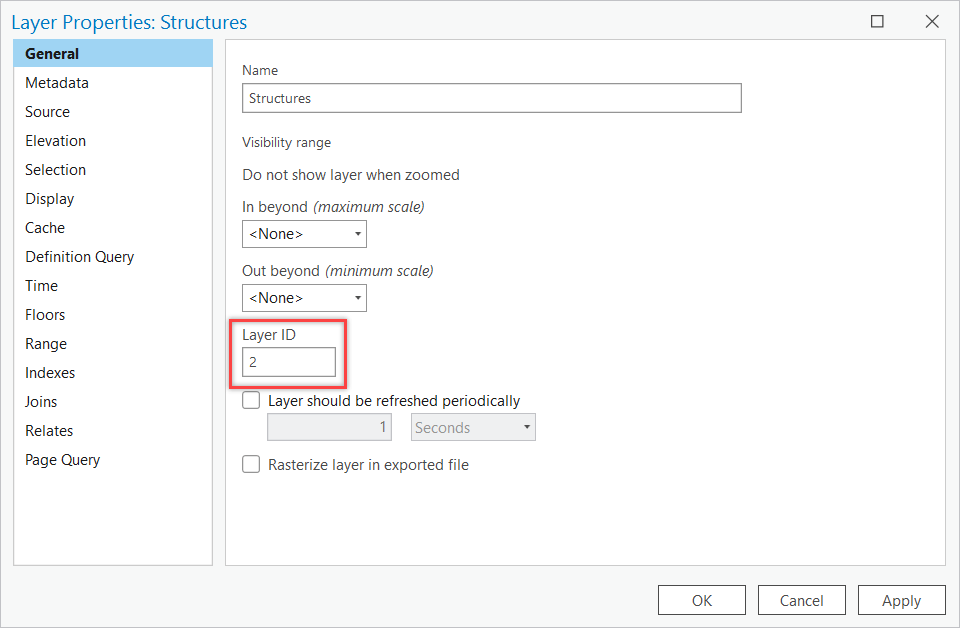This screenshot has height=628, width=960.
Task: Open the Floors configuration
Action: tap(45, 314)
